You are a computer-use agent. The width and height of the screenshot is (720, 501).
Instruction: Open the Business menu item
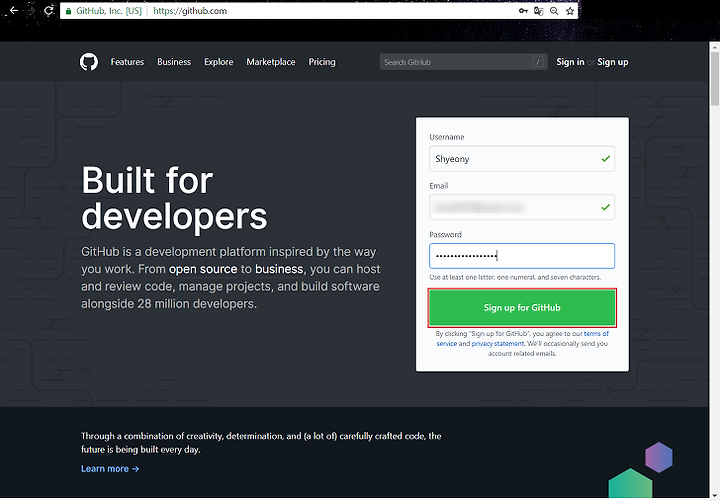(174, 62)
